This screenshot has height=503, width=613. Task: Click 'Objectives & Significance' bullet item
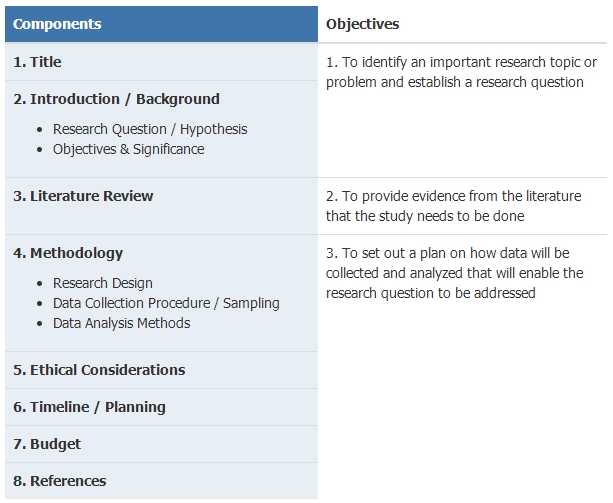click(129, 149)
